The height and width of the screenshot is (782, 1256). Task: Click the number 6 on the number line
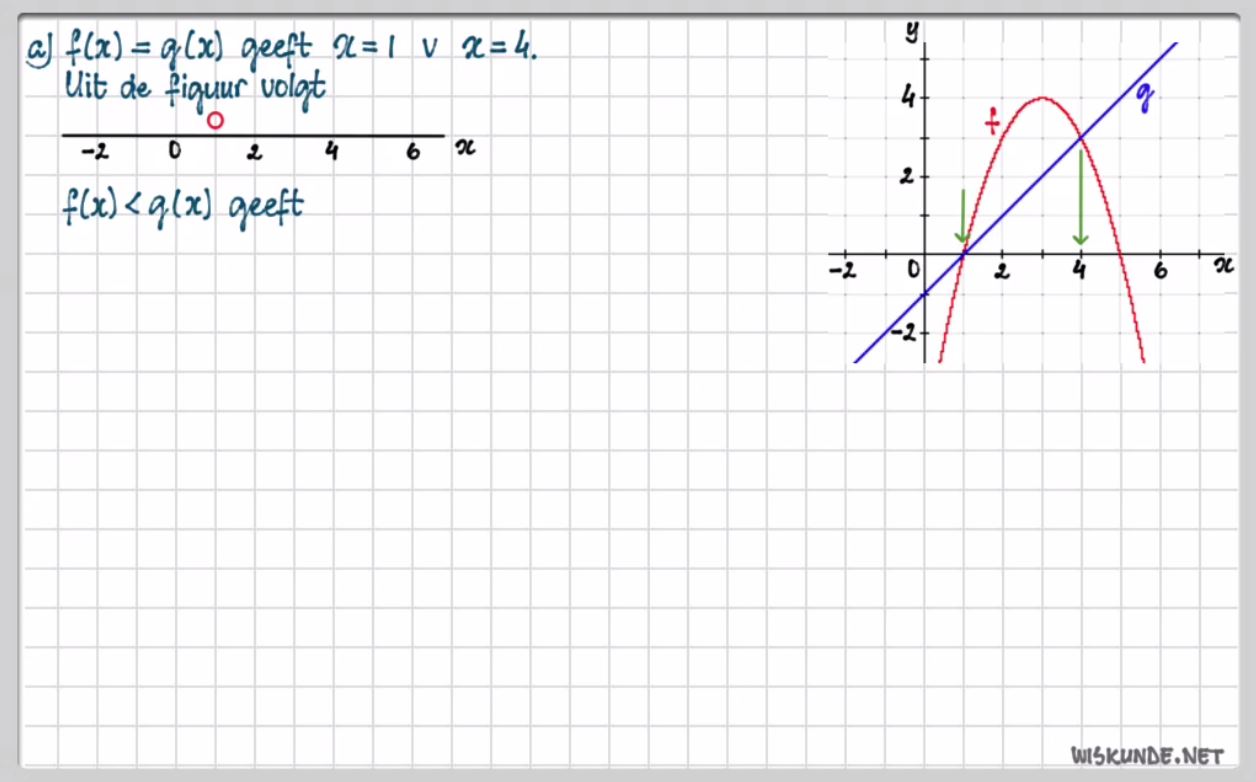point(413,153)
